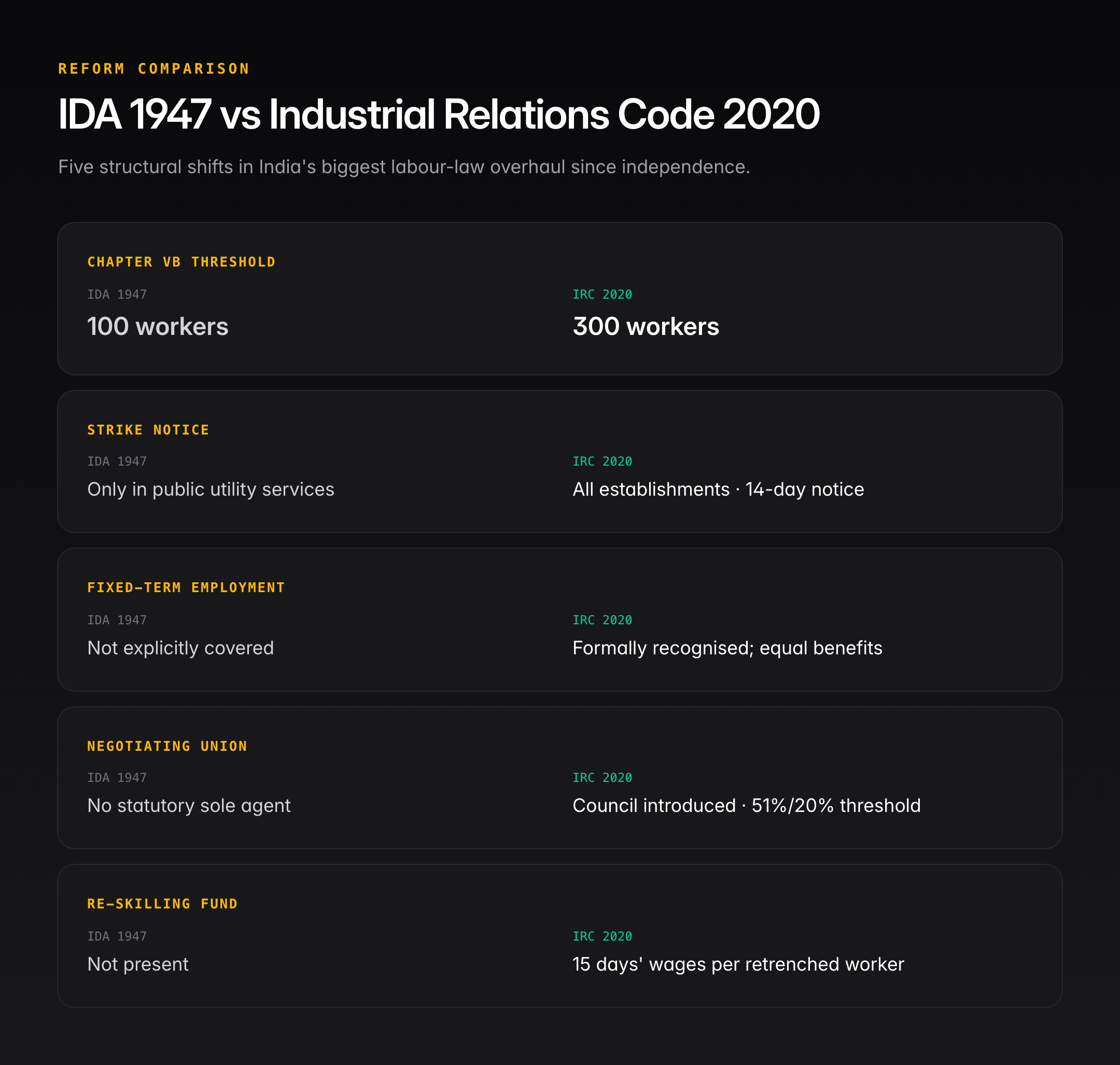
Task: Open the CHAPTER VB THRESHOLD card heading
Action: (181, 262)
